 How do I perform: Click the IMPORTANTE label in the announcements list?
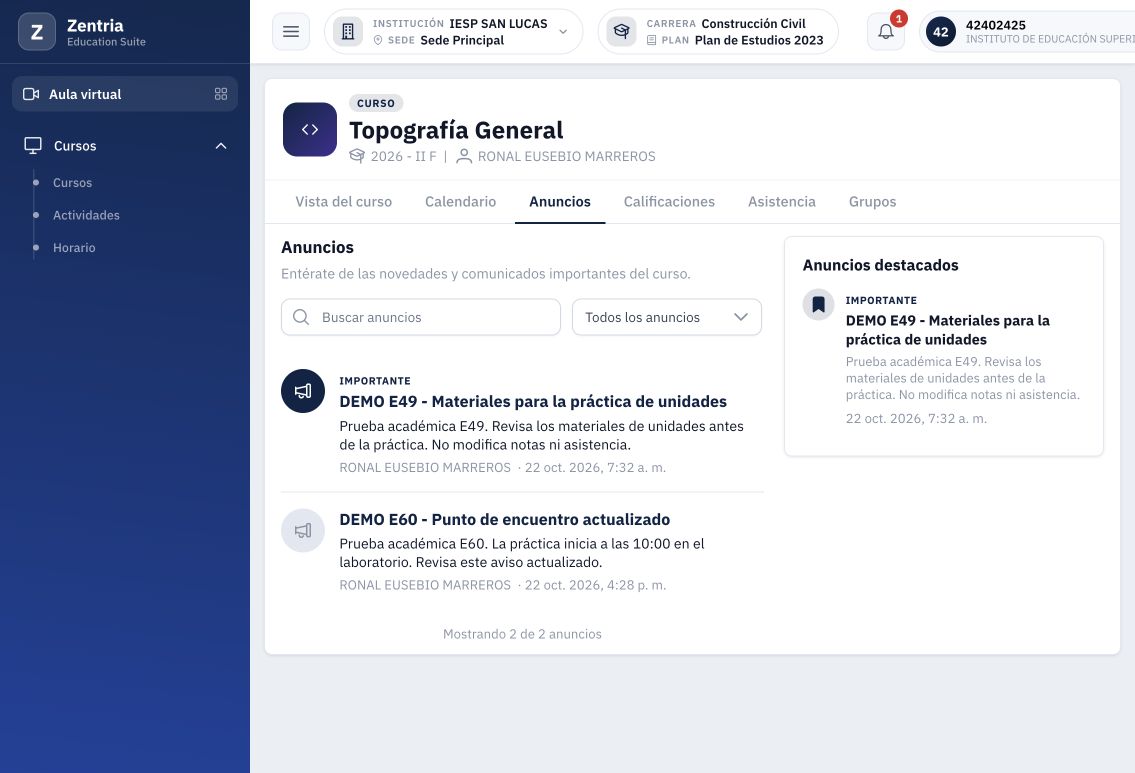pyautogui.click(x=375, y=381)
